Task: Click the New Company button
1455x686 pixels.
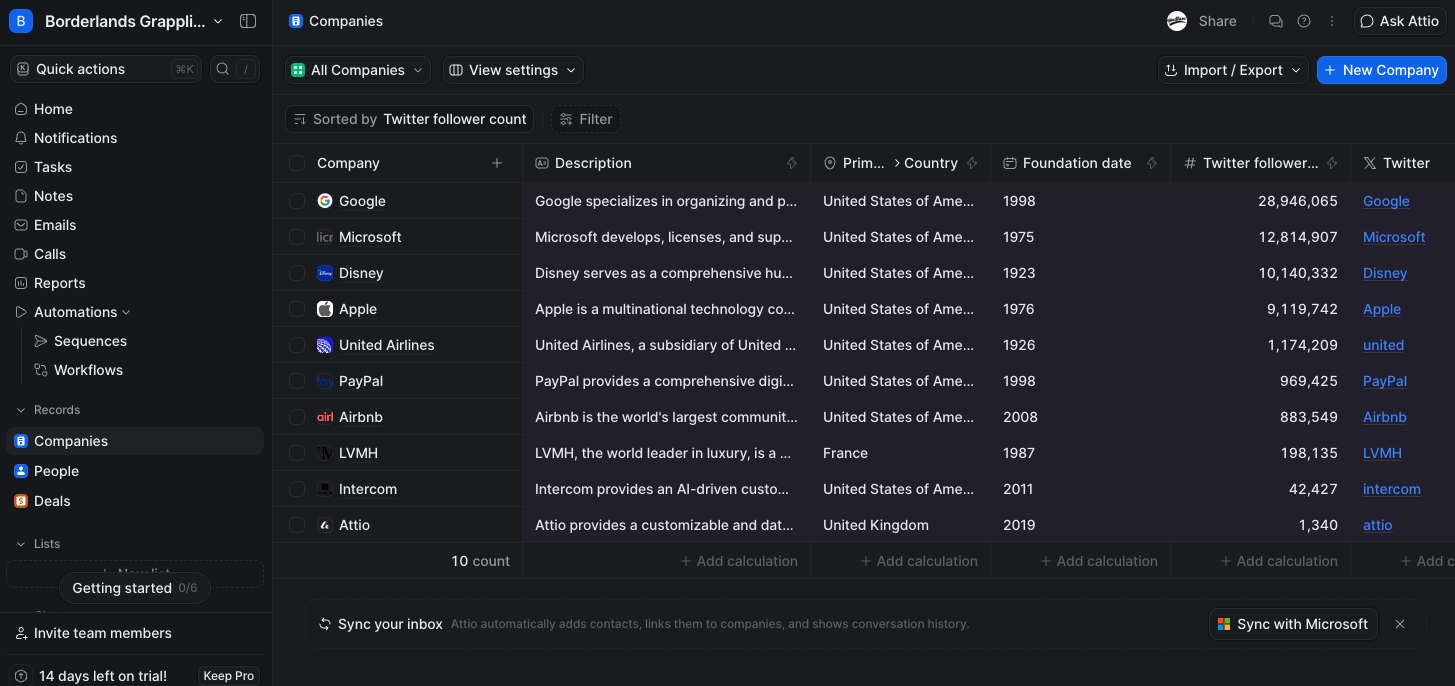Action: [1382, 70]
